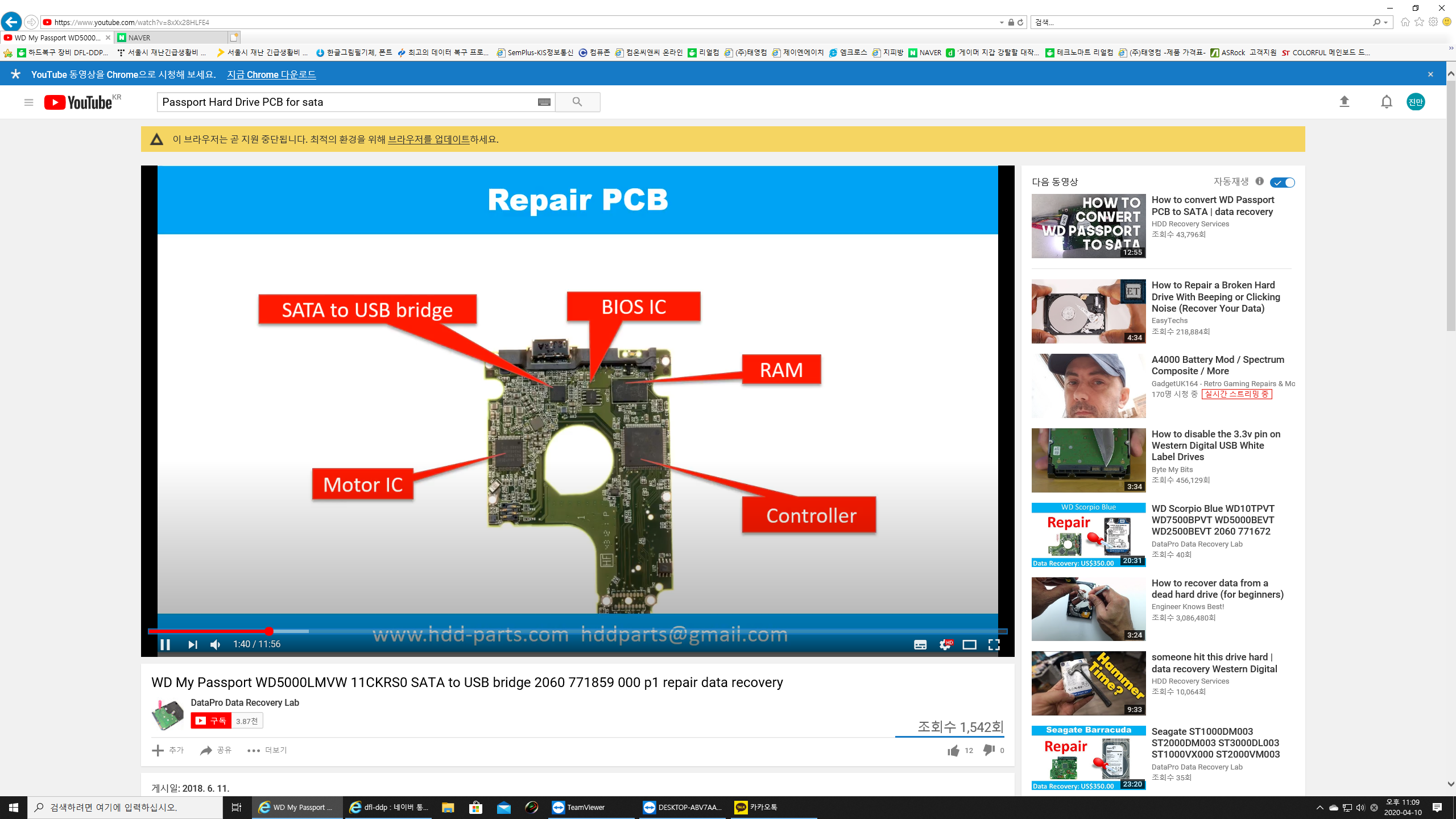1456x819 pixels.
Task: Open Task View on taskbar
Action: pos(237,808)
